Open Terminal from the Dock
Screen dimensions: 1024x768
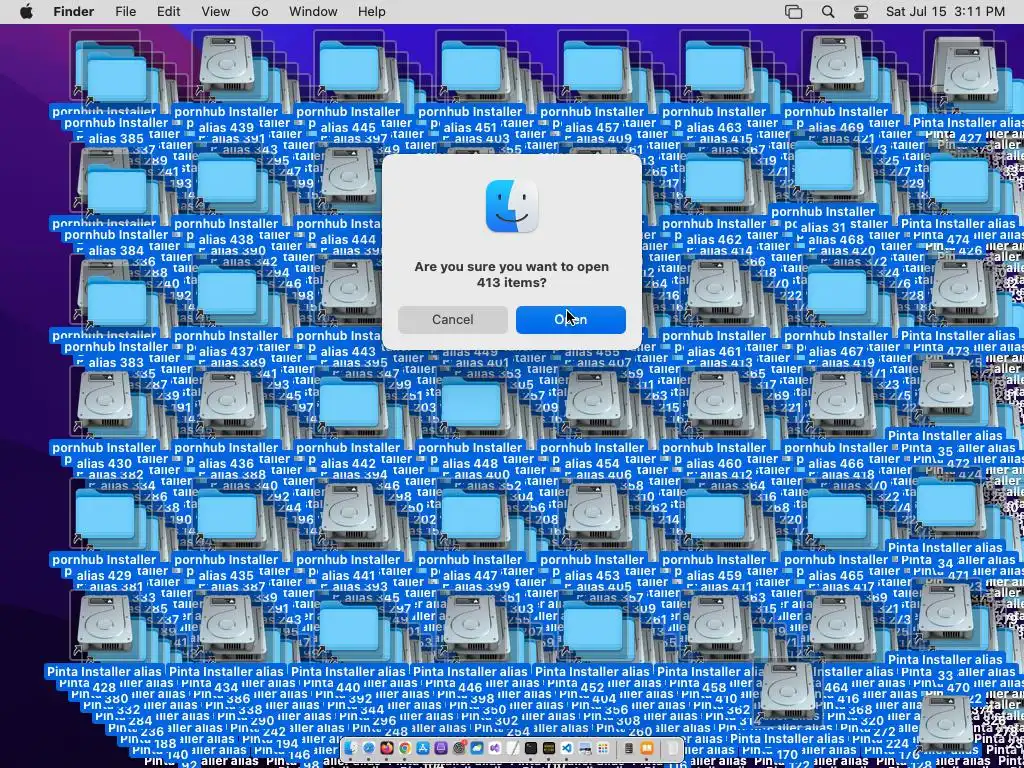531,748
